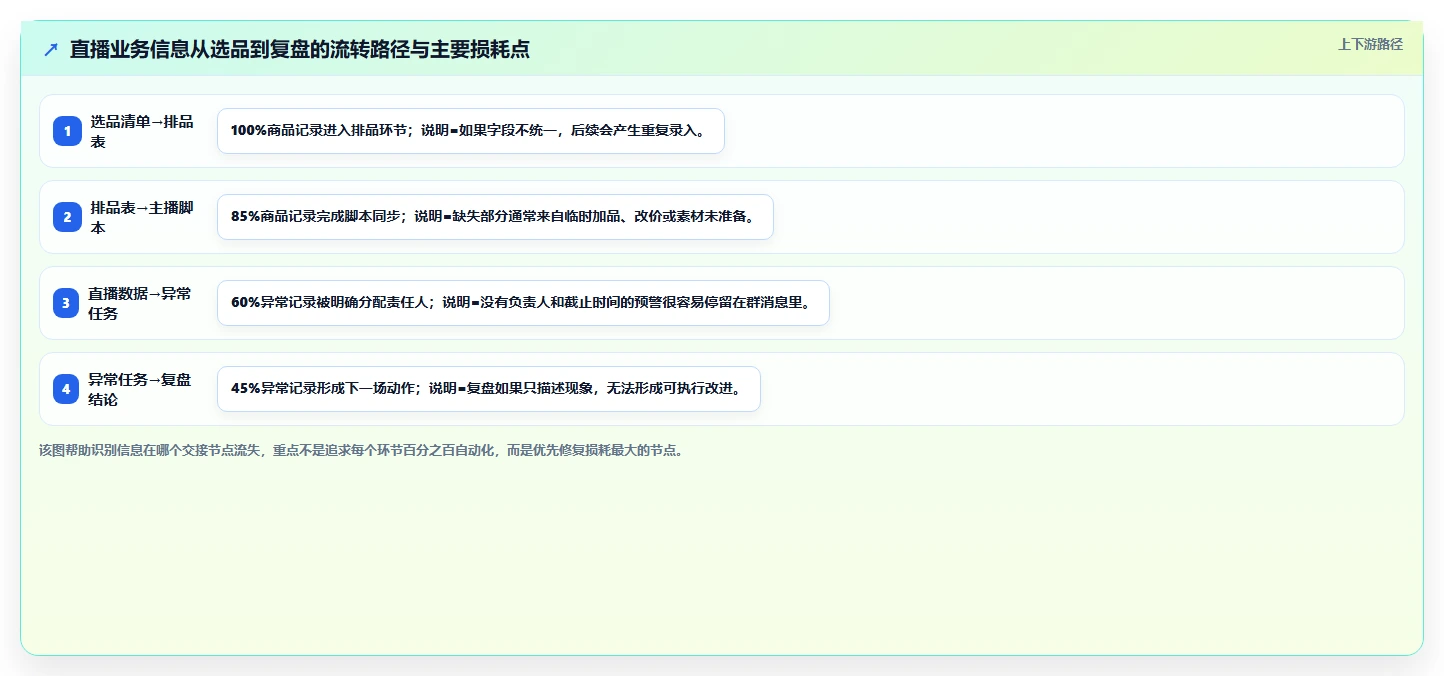Open the 60%异常记录被明确分配责任人 description box
1444x676 pixels.
coord(523,303)
